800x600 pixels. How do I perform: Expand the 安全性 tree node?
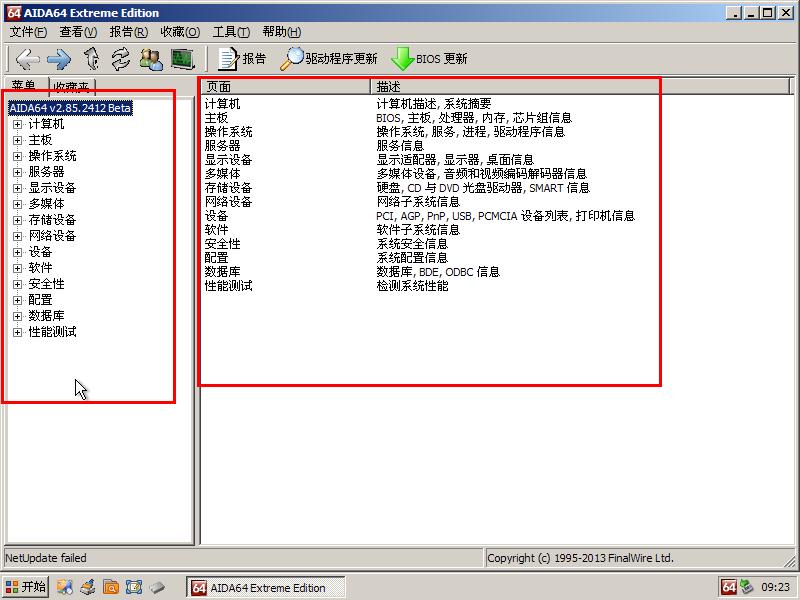[17, 284]
